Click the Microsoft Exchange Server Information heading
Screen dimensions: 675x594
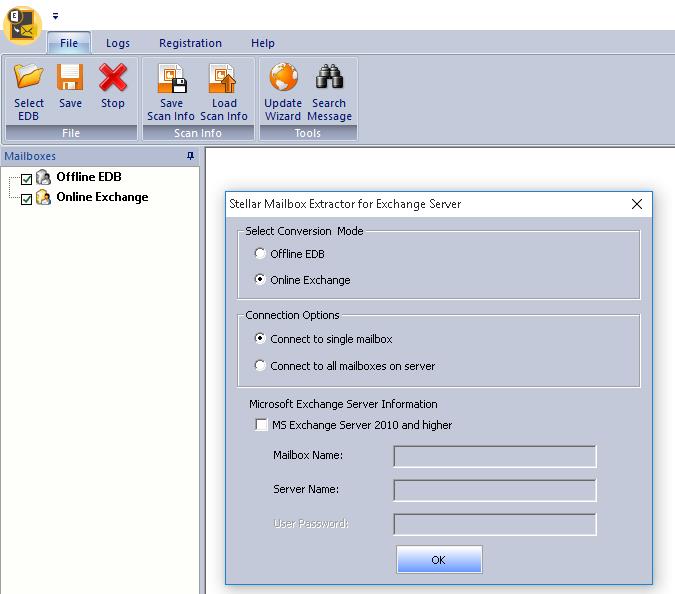click(x=343, y=404)
